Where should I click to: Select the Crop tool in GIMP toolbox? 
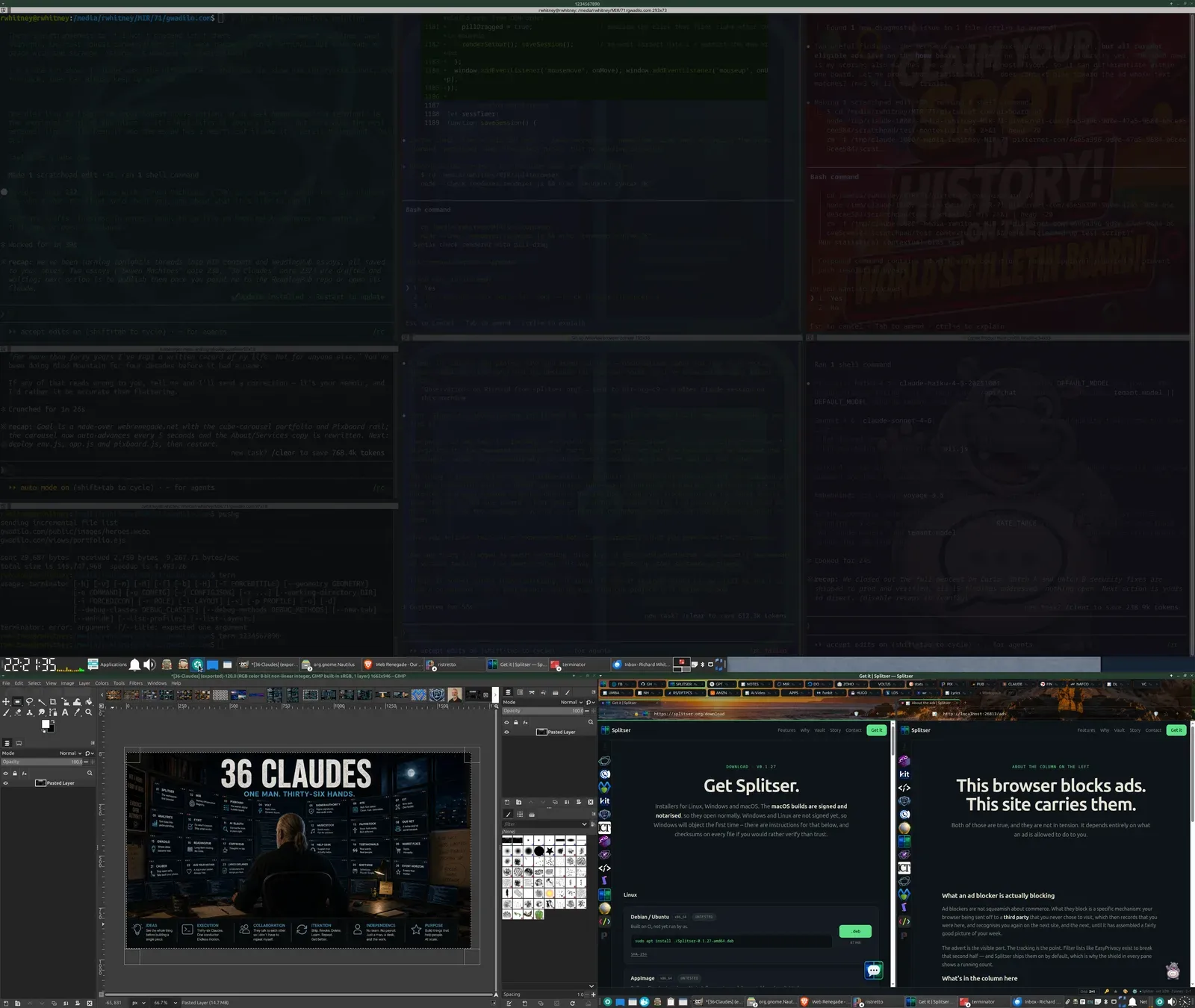click(x=53, y=702)
